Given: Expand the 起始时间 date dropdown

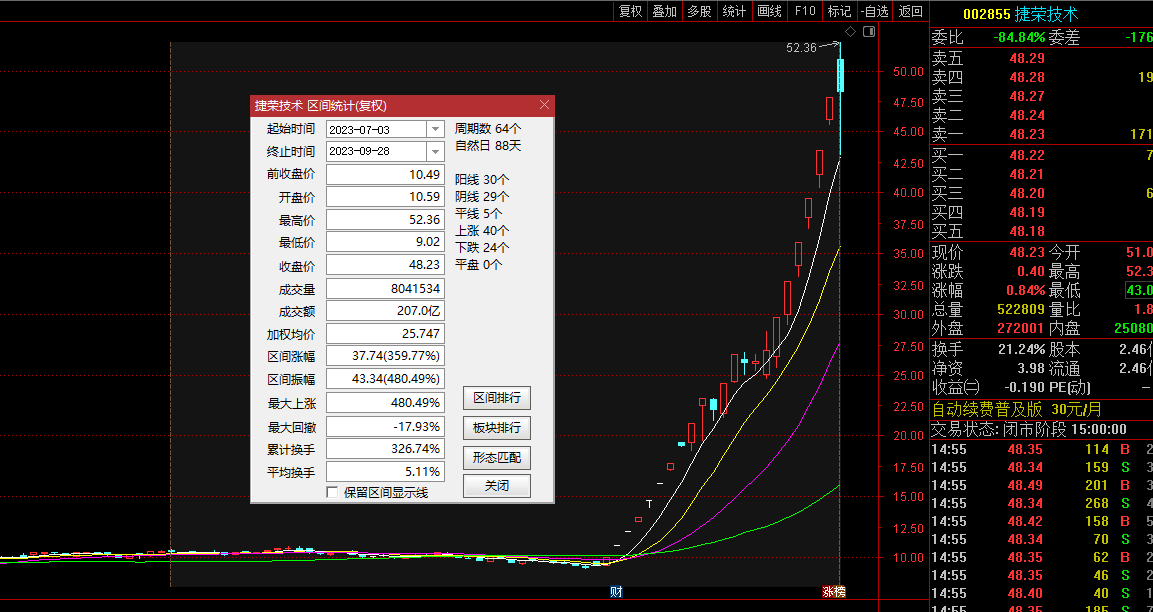Looking at the screenshot, I should click(435, 129).
